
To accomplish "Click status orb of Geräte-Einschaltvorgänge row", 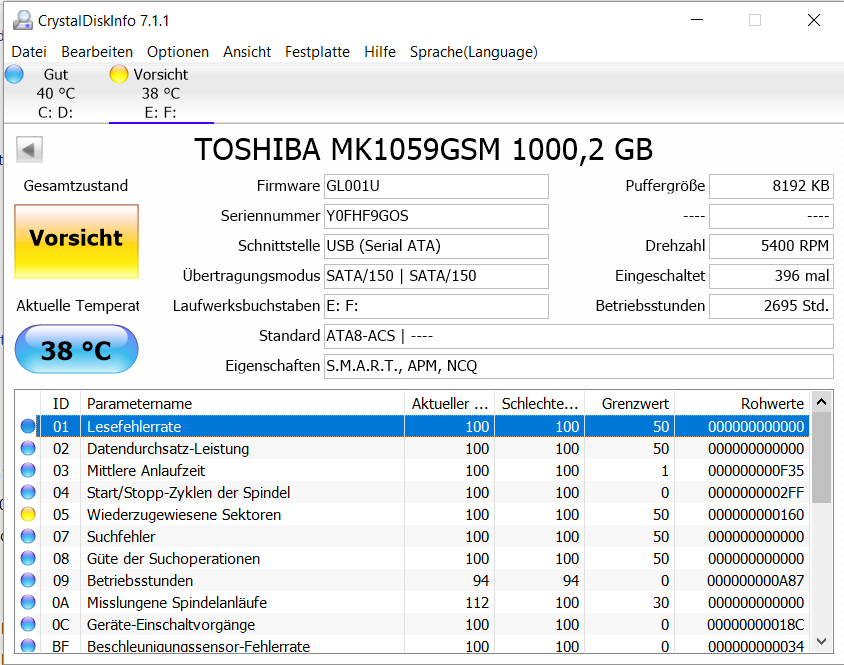I will tap(28, 625).
